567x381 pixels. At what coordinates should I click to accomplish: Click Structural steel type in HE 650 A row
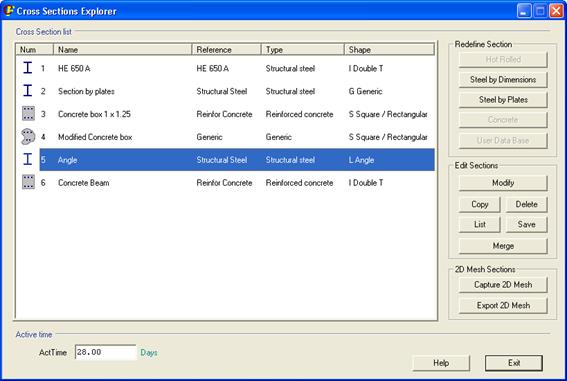coord(290,69)
